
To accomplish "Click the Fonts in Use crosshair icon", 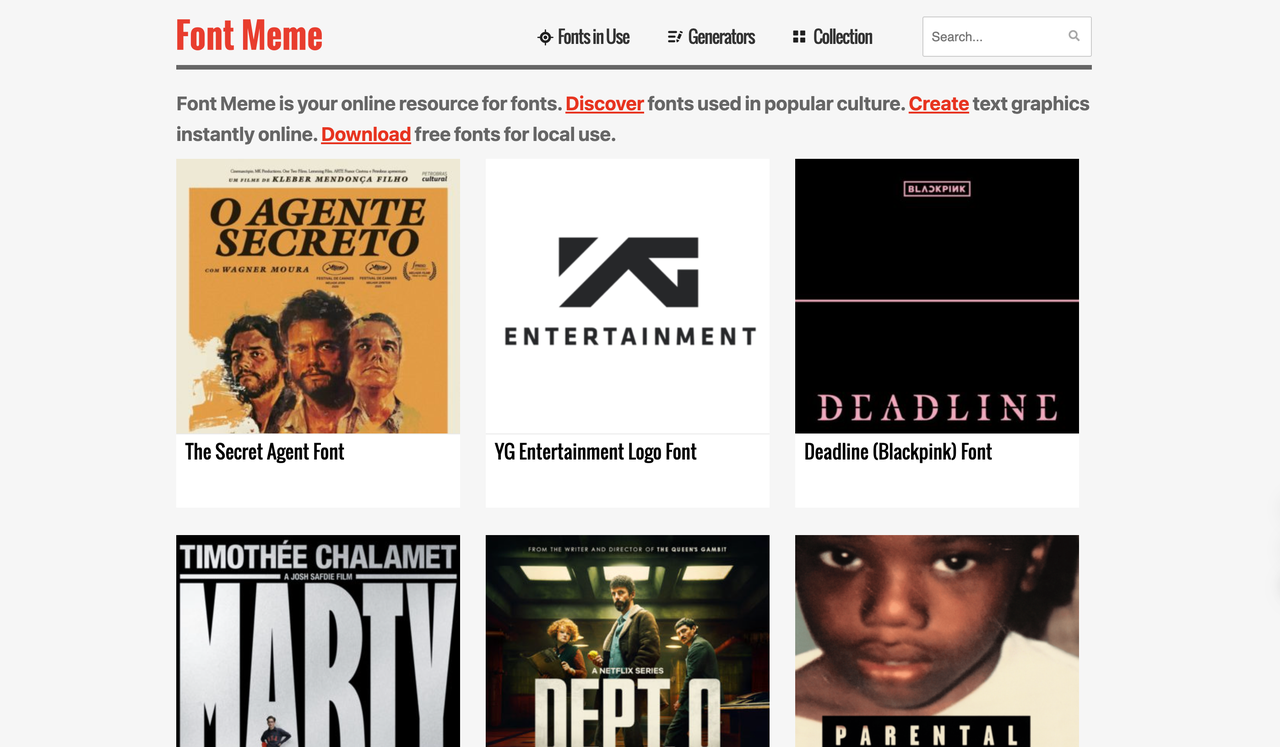I will coord(545,37).
